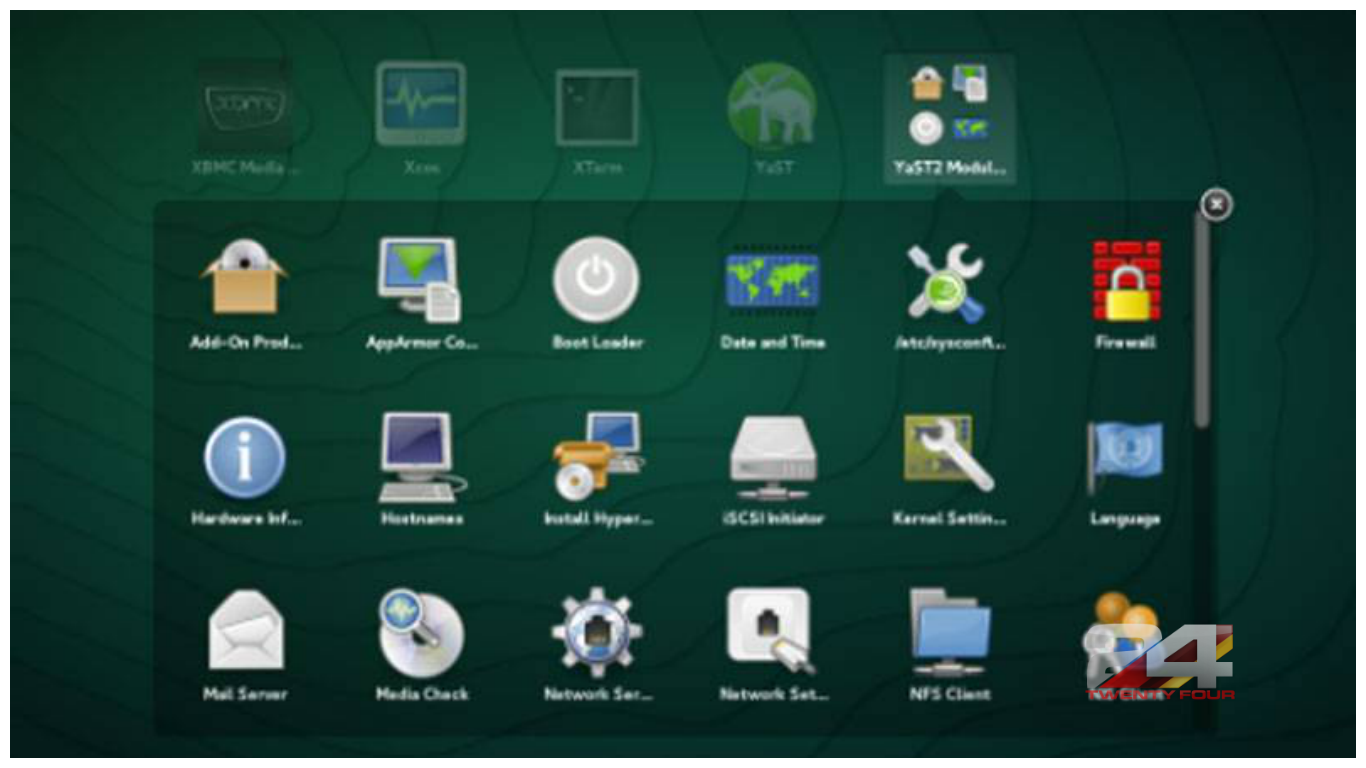Viewport: 1366px width, 768px height.
Task: Close the YaST2 Modules folder popup
Action: tap(1216, 205)
